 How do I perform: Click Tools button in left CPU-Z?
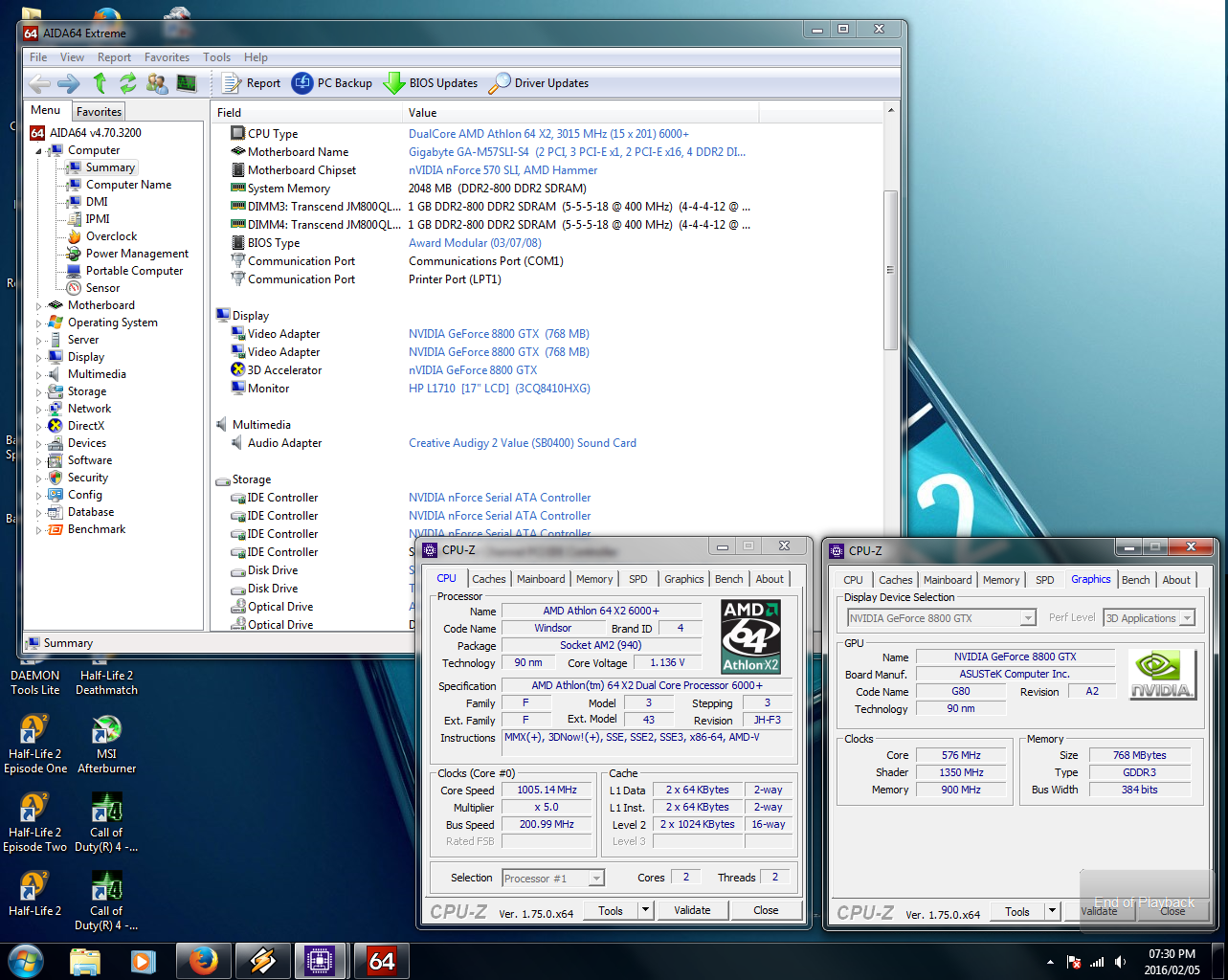(x=611, y=911)
